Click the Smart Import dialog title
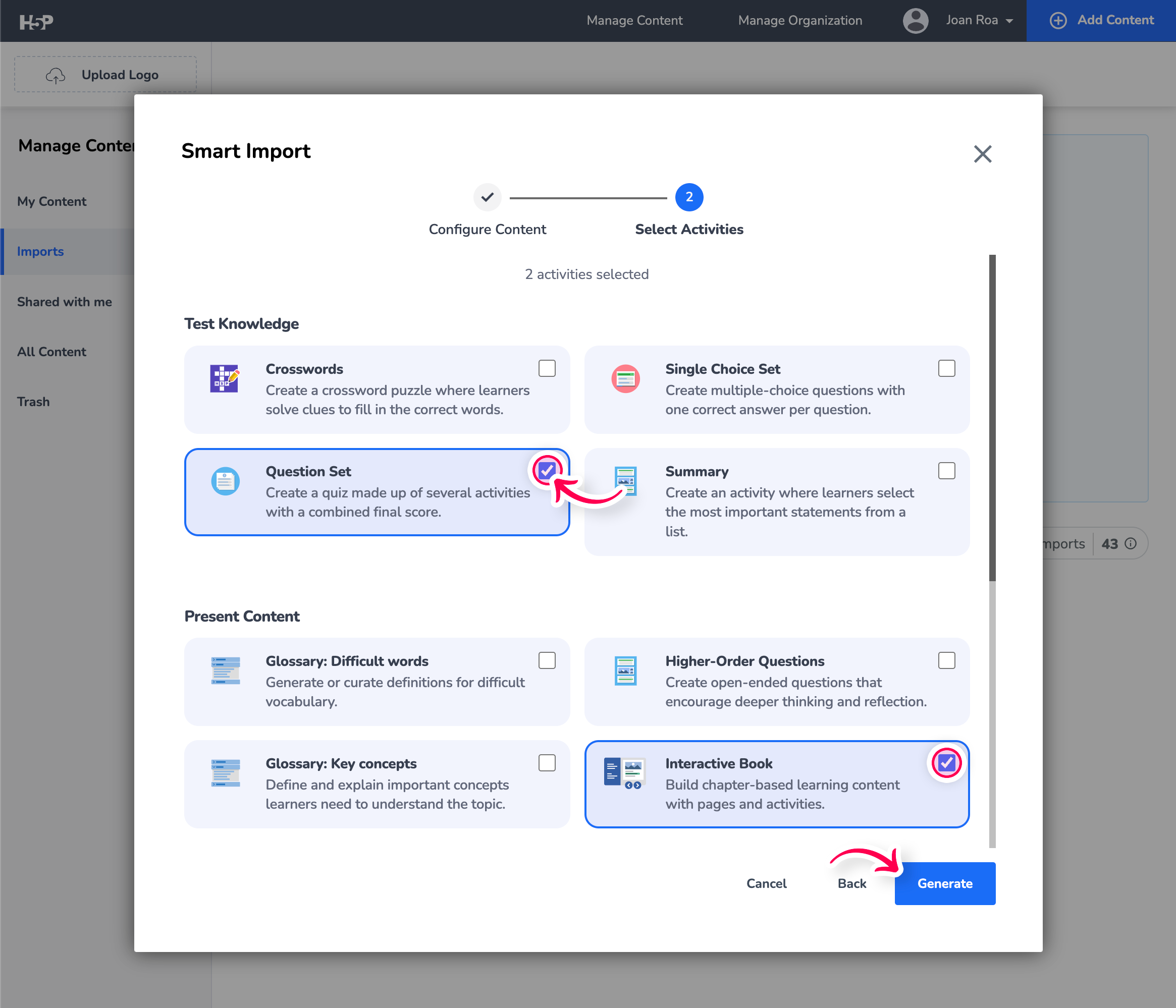 246,151
